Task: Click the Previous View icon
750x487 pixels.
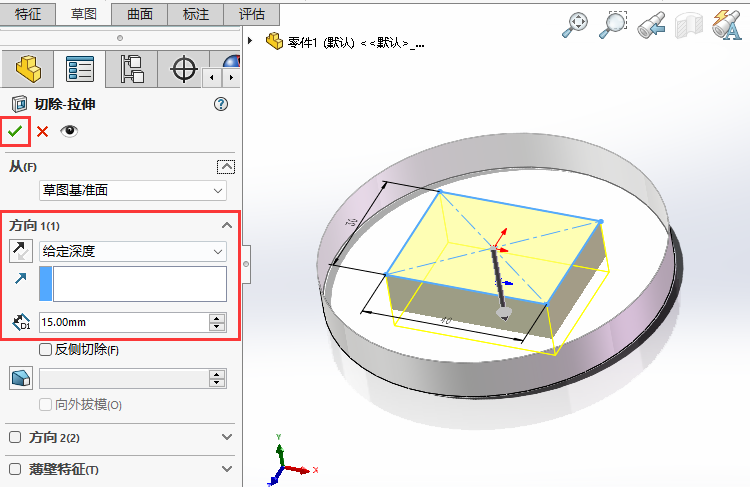Action: pos(651,24)
